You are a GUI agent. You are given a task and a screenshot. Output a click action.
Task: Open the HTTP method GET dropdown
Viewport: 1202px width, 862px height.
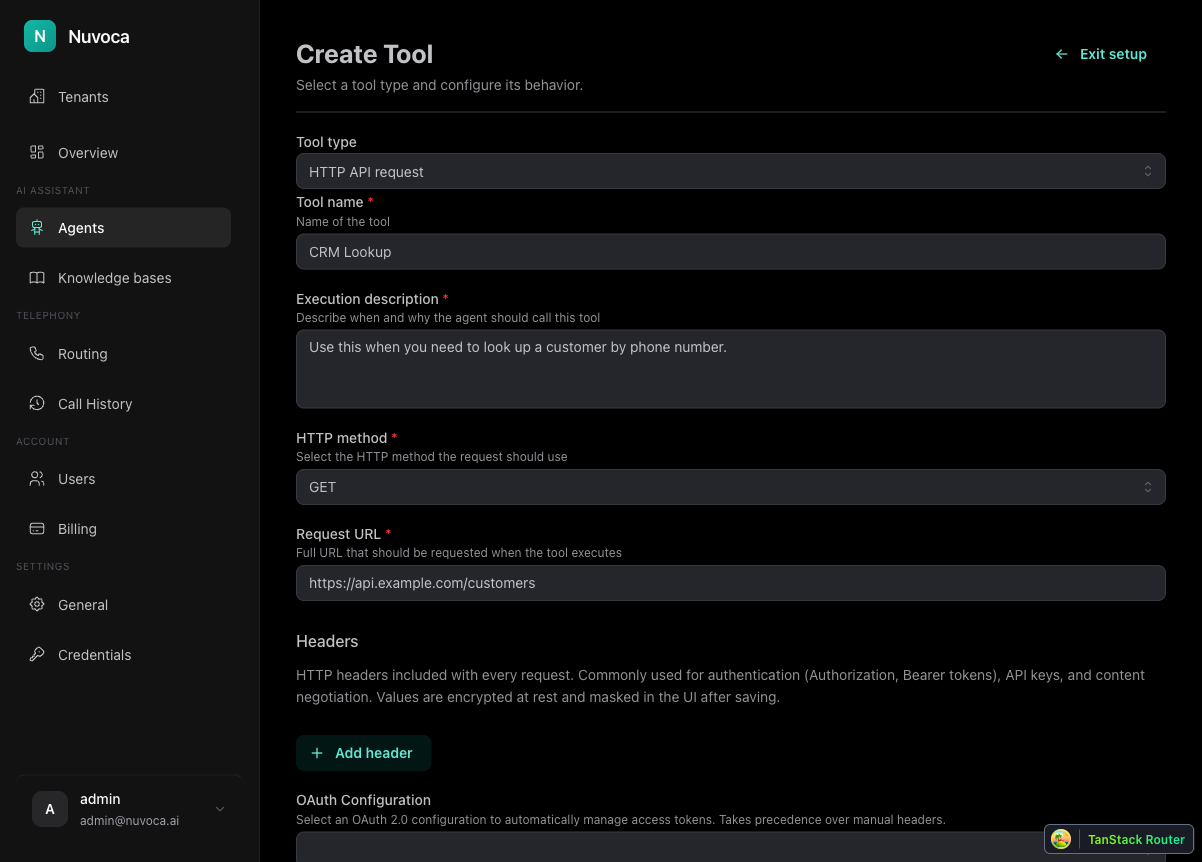730,487
